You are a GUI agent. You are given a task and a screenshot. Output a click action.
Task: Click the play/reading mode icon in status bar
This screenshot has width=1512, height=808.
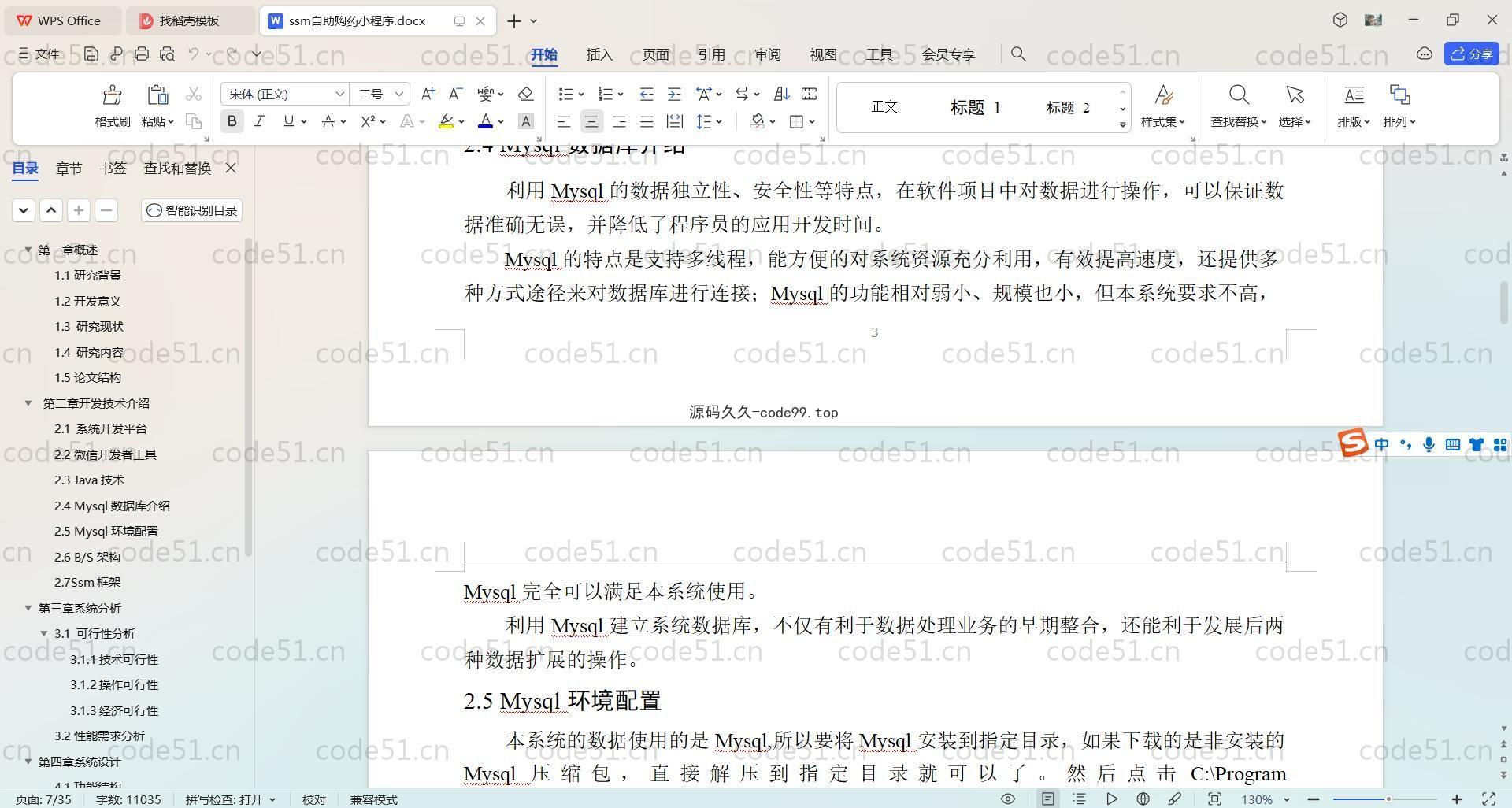[x=1111, y=799]
